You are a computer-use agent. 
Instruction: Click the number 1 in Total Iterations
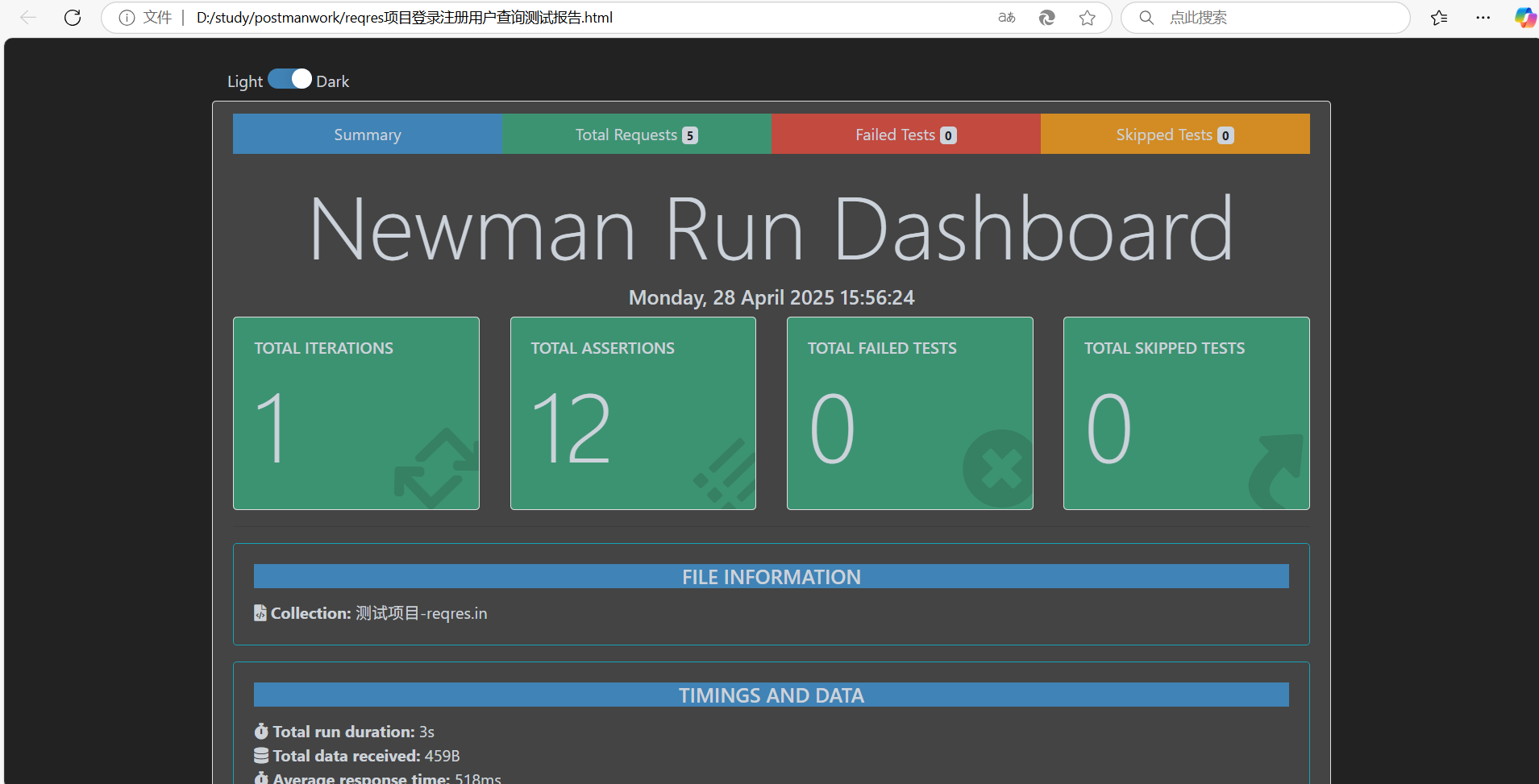click(x=272, y=429)
